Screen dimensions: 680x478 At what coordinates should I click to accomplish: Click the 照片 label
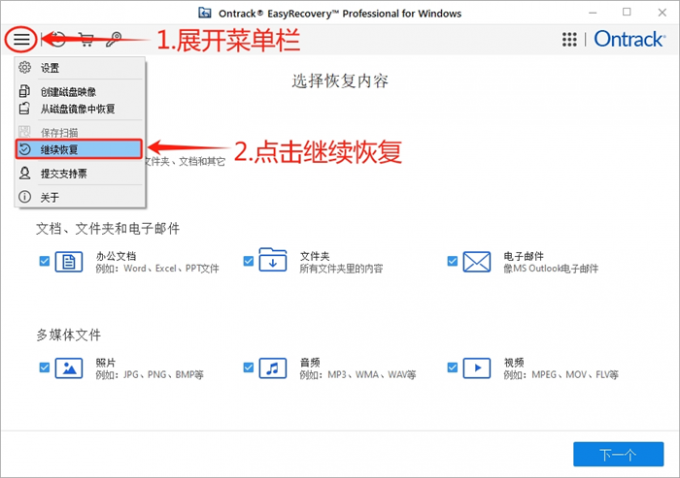pos(106,363)
